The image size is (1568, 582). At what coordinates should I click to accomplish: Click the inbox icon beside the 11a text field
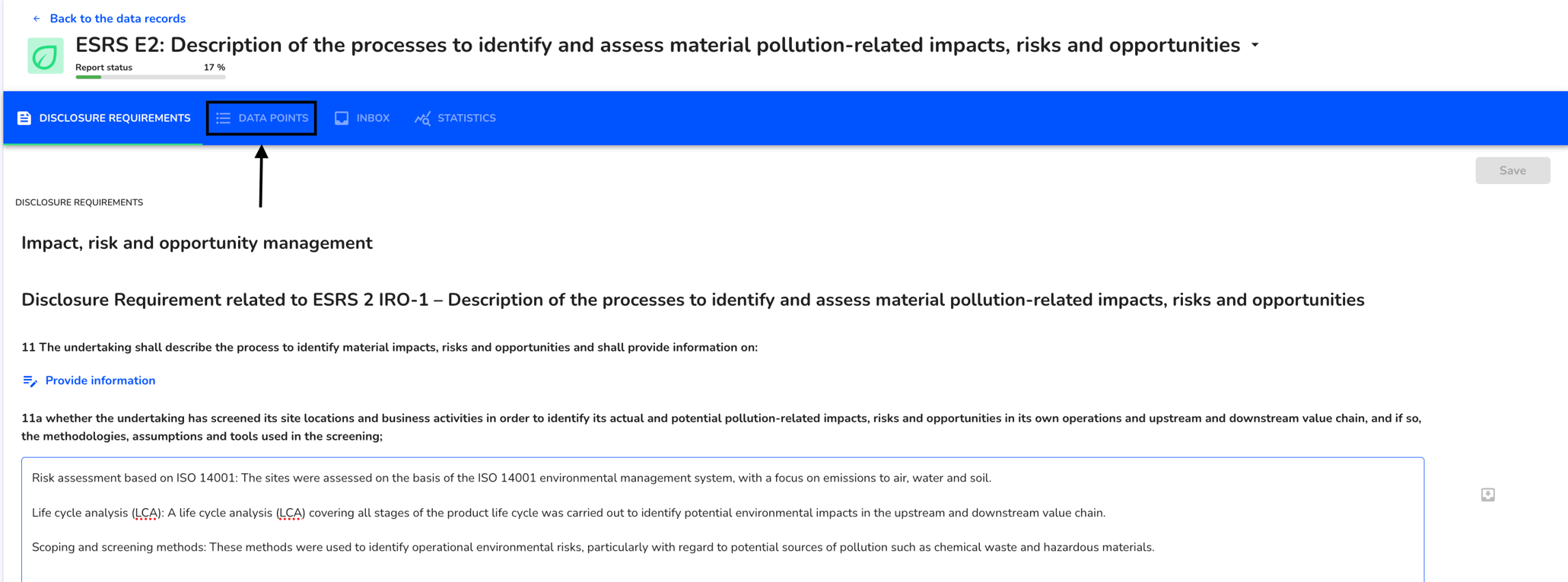click(x=1488, y=495)
